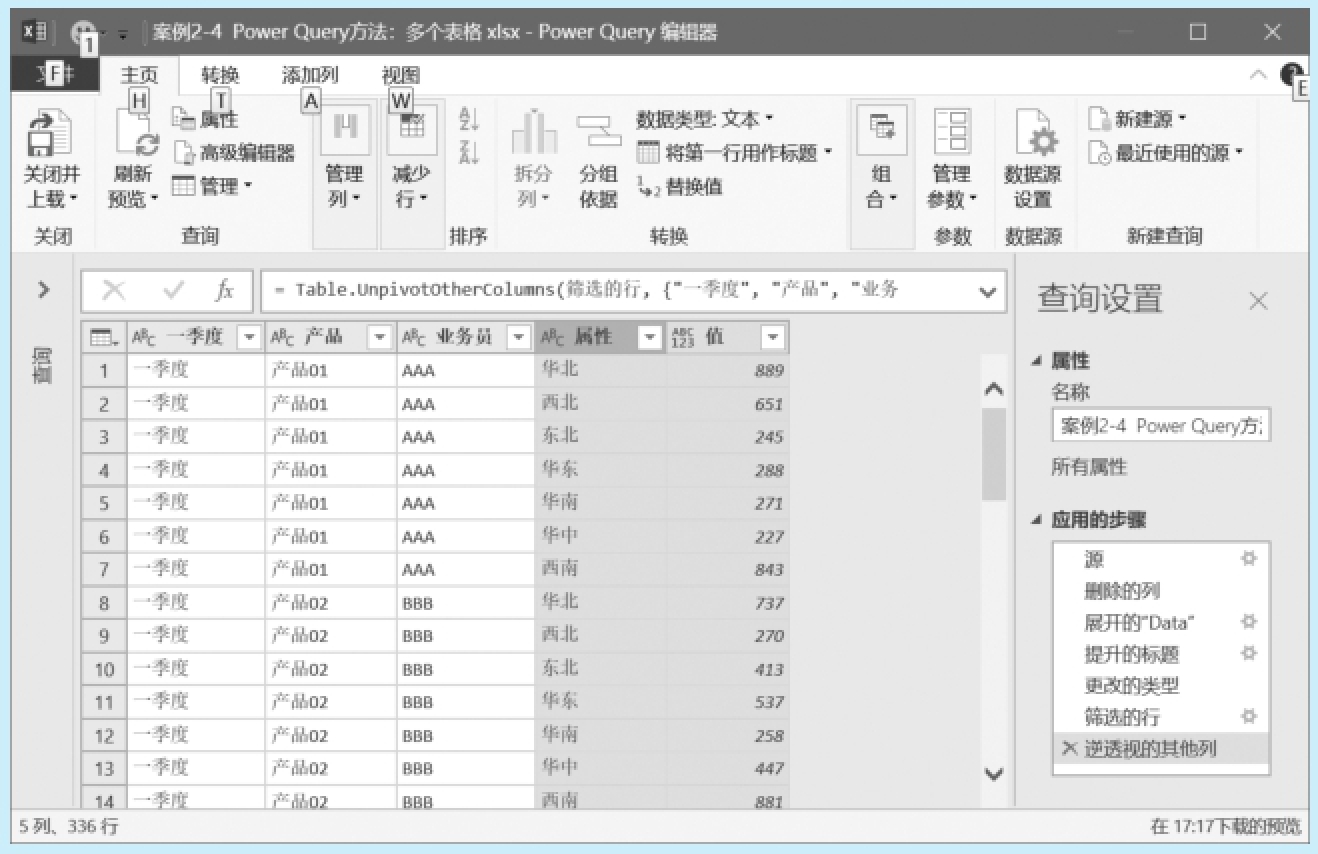Open filter dropdown for 属性 column
Image resolution: width=1318 pixels, height=854 pixels.
[650, 338]
